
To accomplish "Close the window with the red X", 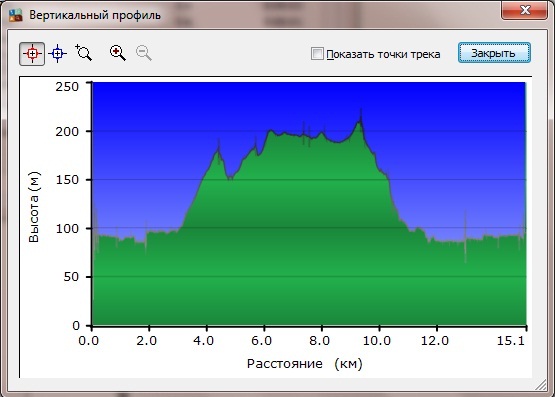I will [x=525, y=10].
